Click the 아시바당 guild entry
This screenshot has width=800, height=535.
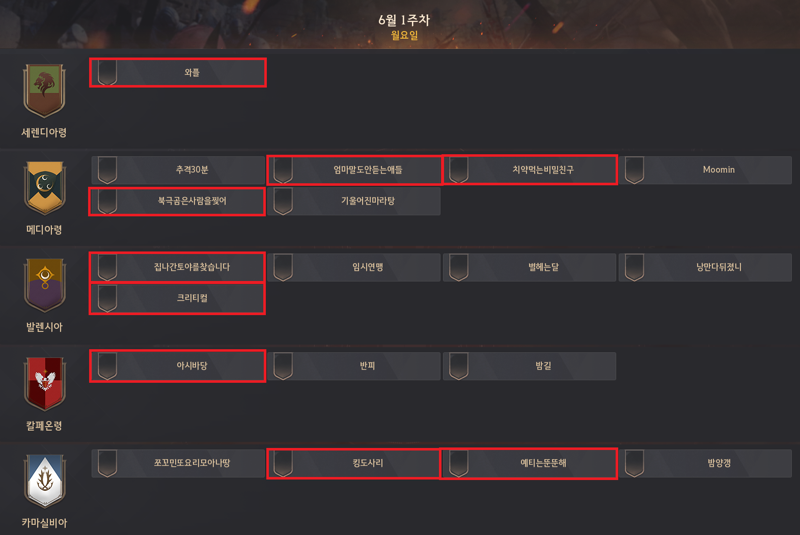pyautogui.click(x=178, y=366)
